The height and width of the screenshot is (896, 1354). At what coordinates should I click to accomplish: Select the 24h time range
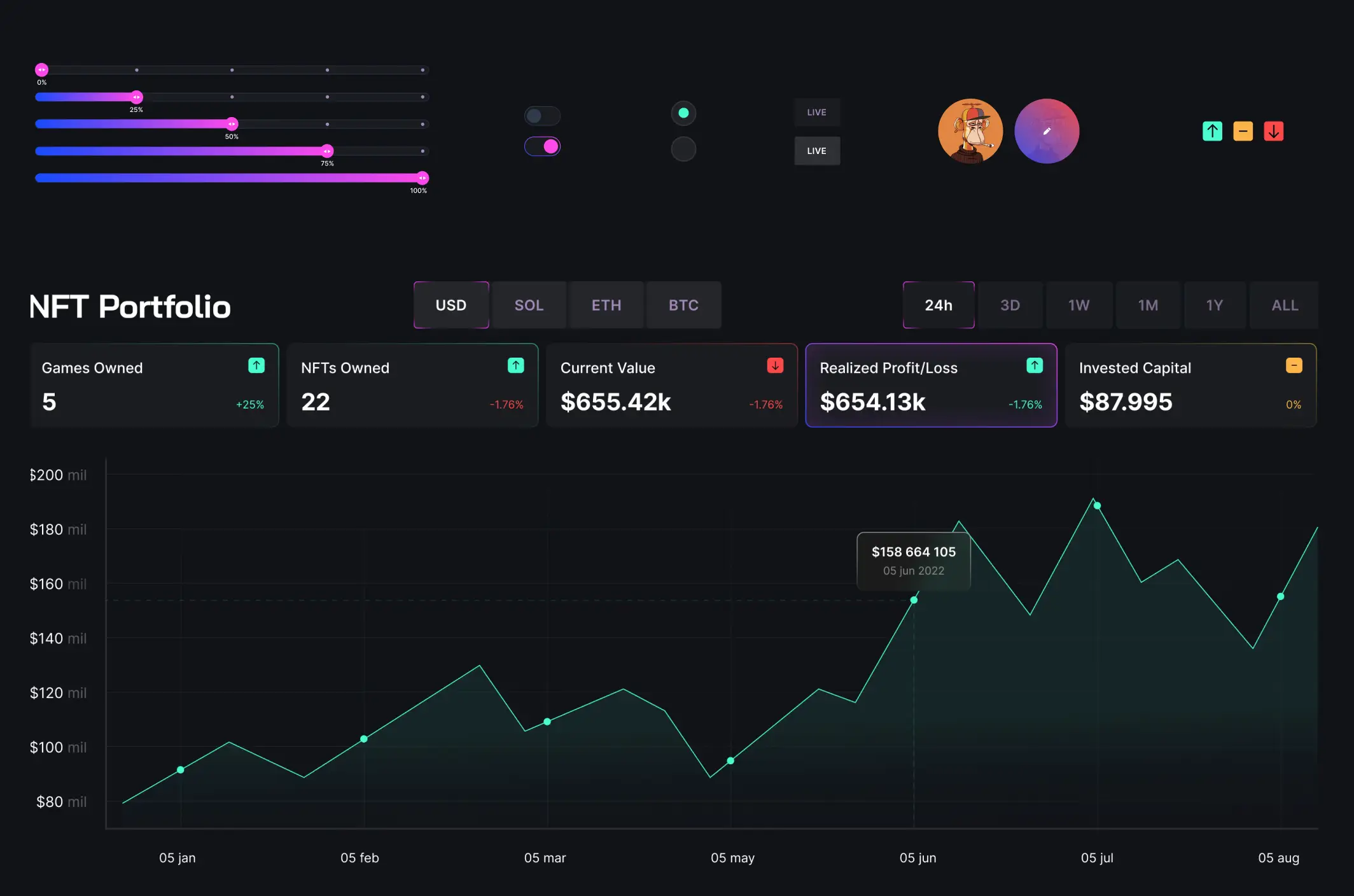[x=939, y=305]
